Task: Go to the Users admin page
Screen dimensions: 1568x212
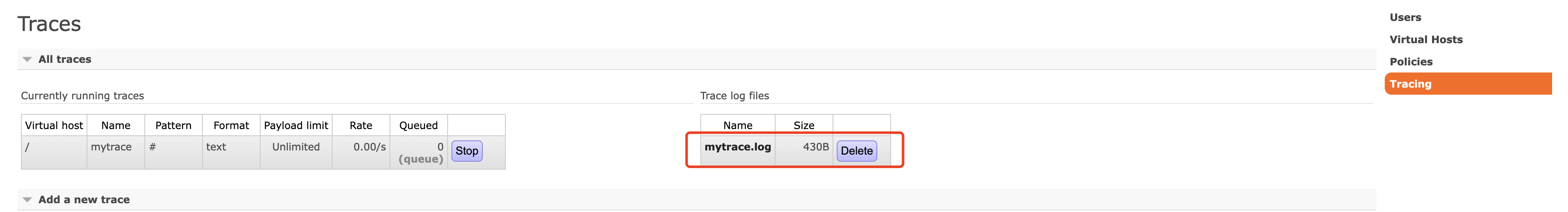Action: click(x=1405, y=18)
